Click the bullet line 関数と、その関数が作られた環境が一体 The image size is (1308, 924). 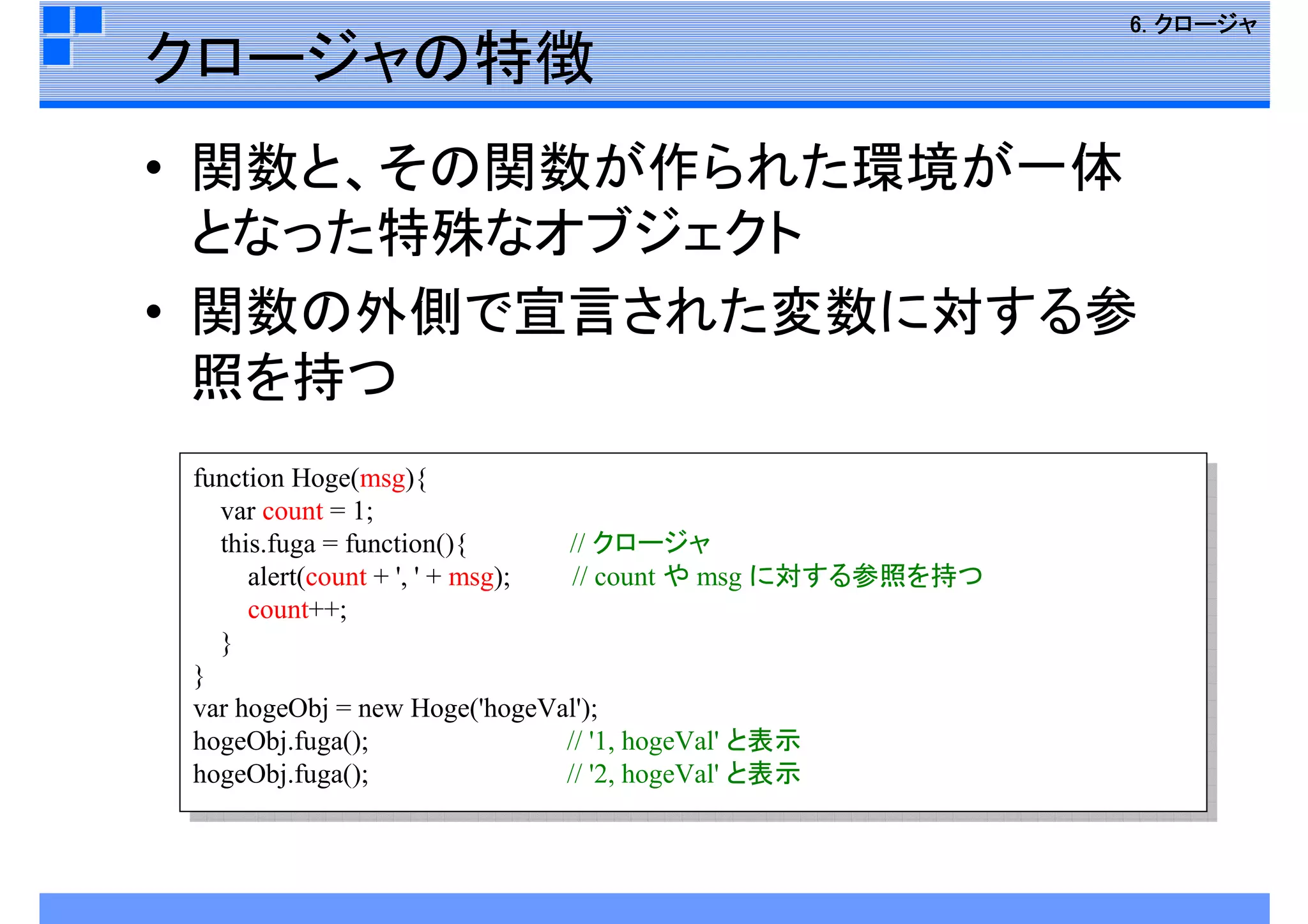tap(657, 168)
